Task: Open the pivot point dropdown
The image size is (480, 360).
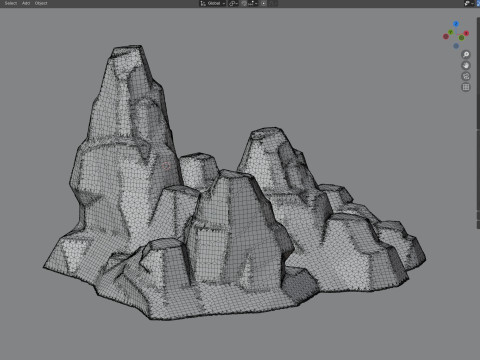Action: tap(233, 3)
